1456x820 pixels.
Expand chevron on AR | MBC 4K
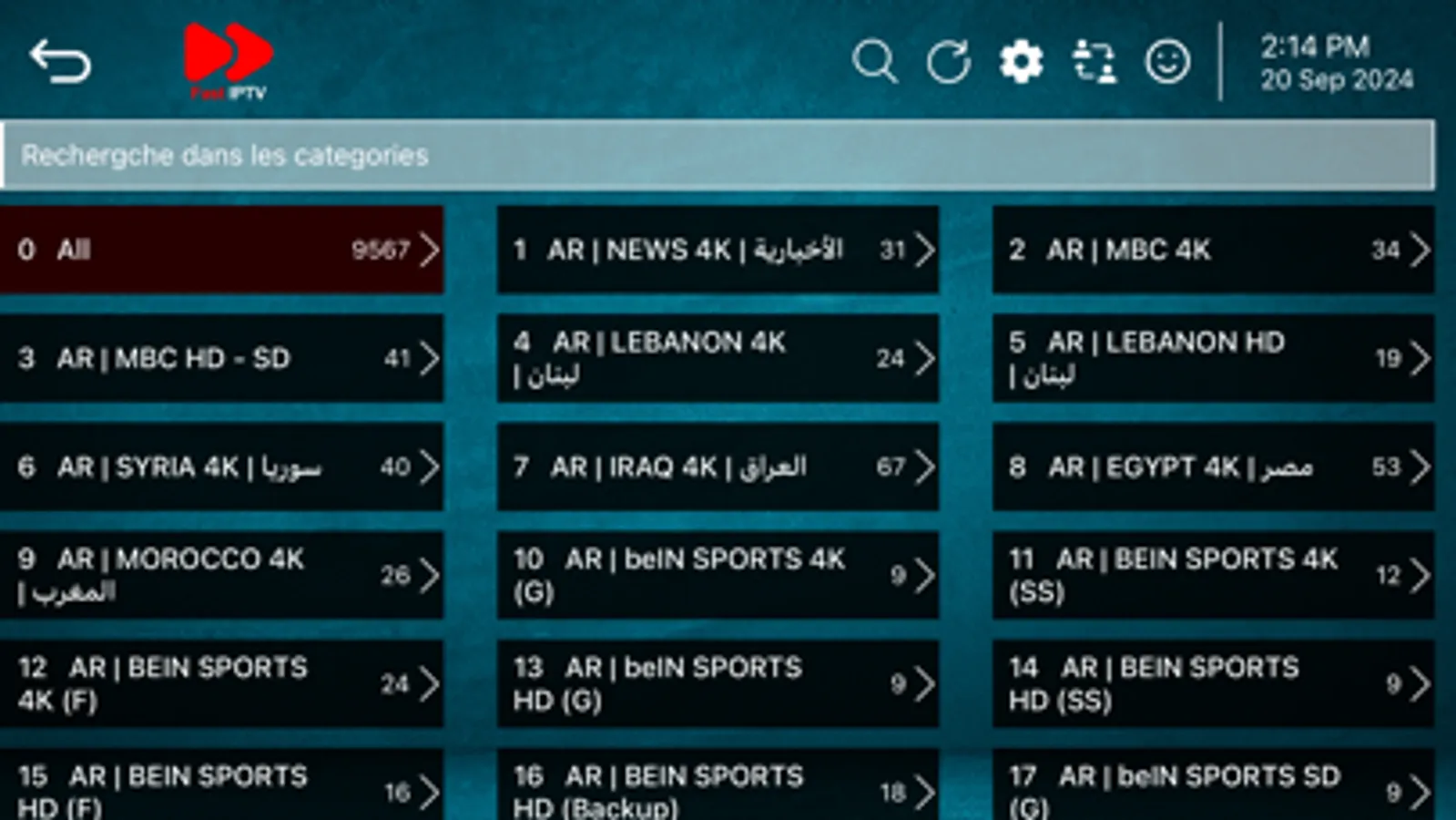pyautogui.click(x=1420, y=250)
